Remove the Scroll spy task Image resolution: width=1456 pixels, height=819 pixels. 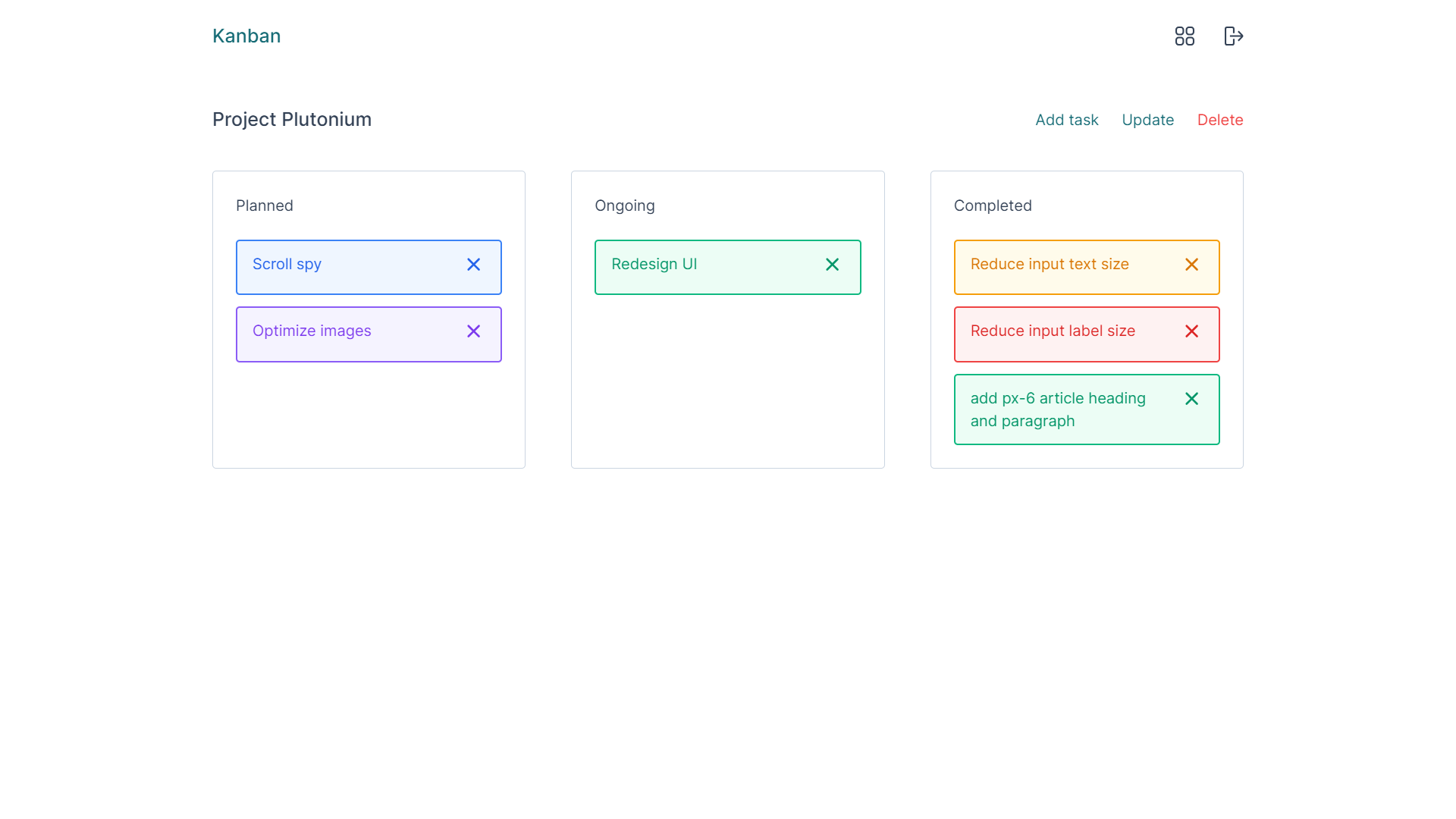473,264
